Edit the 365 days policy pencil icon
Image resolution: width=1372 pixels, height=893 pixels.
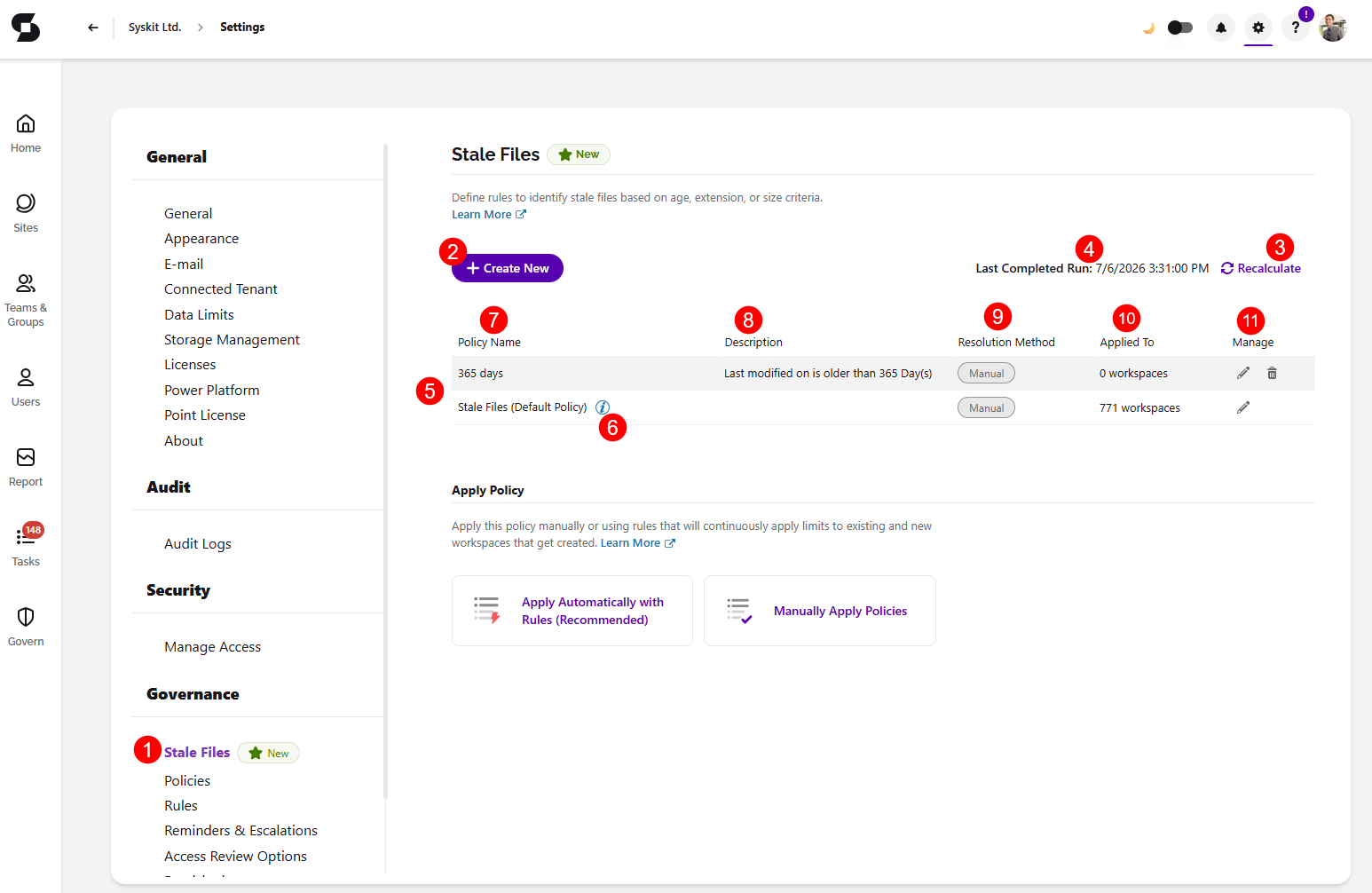1243,374
